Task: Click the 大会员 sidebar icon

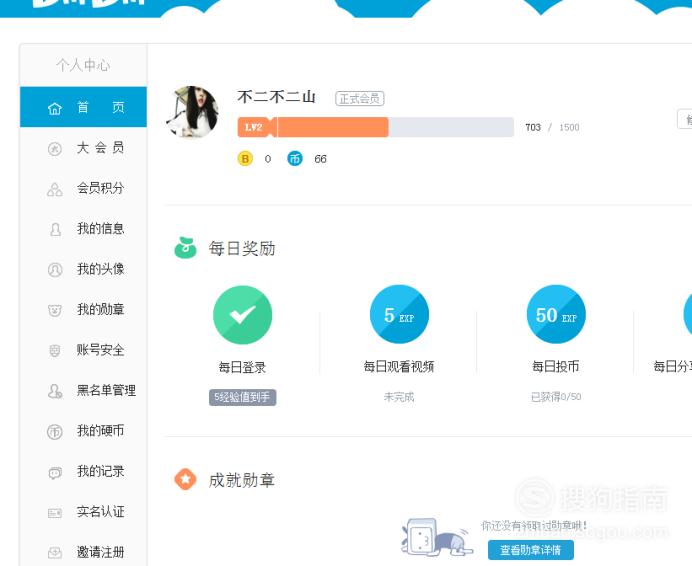Action: coord(55,149)
